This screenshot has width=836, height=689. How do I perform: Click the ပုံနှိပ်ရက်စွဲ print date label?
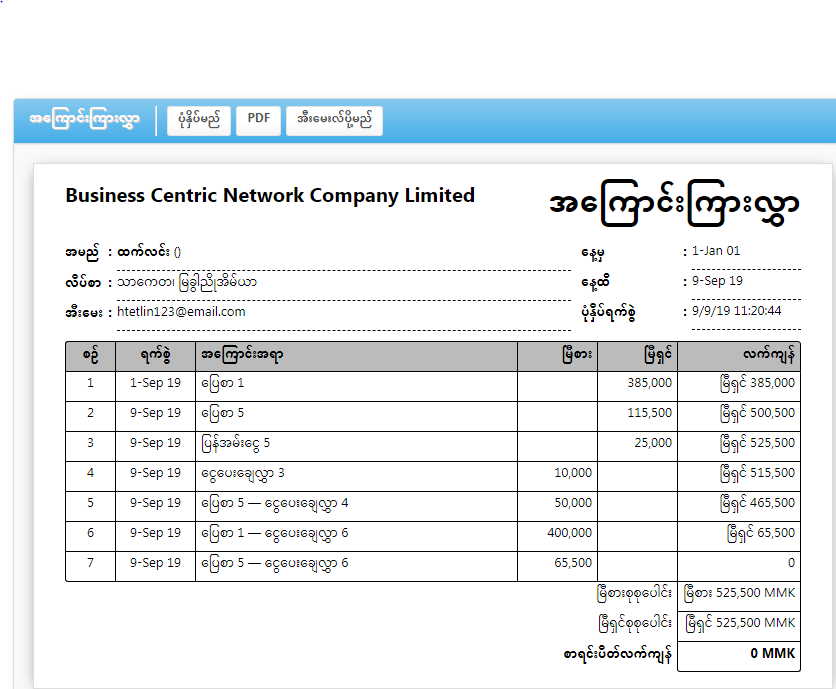(608, 312)
